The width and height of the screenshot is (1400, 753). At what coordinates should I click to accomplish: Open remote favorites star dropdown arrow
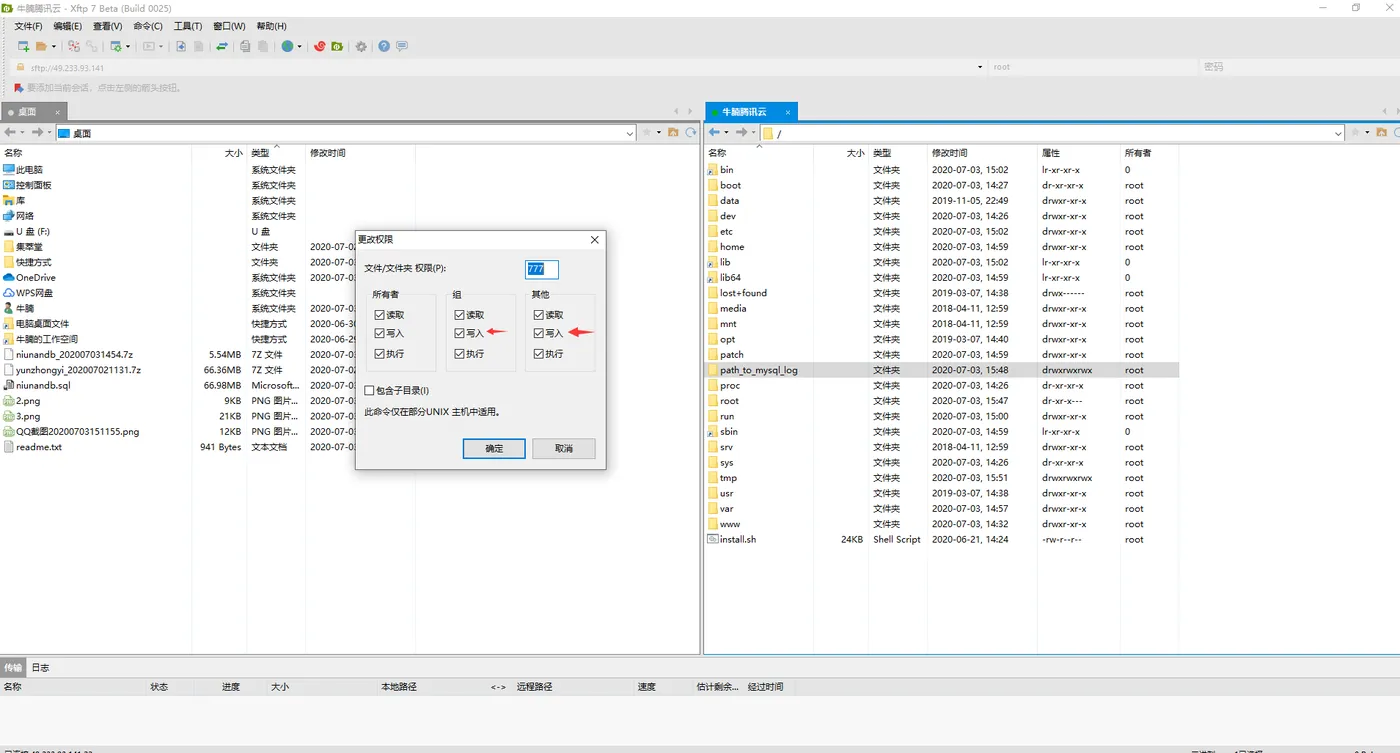[x=1367, y=133]
